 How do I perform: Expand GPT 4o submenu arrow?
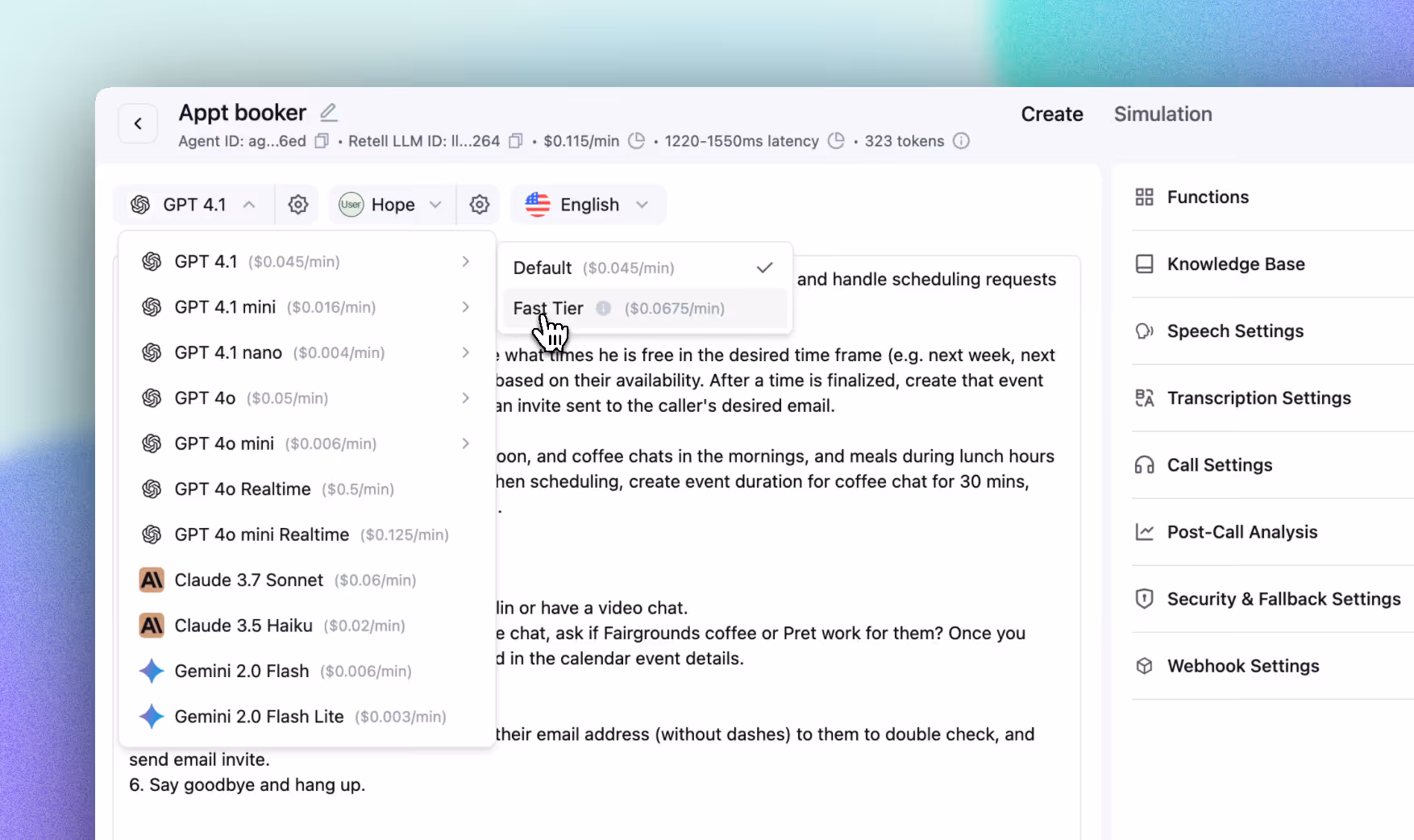point(466,398)
